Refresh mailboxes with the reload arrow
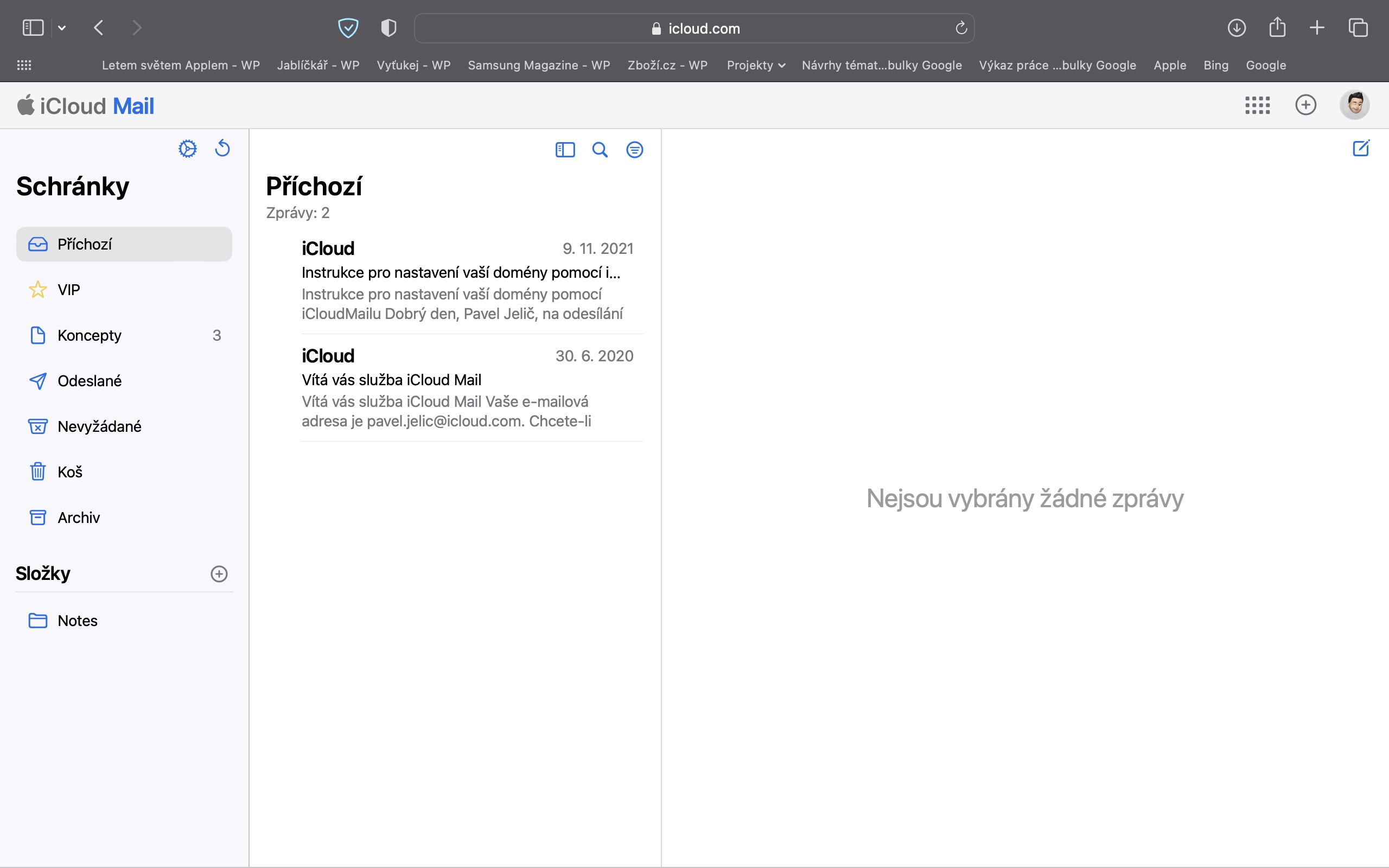1389x868 pixels. coord(222,149)
